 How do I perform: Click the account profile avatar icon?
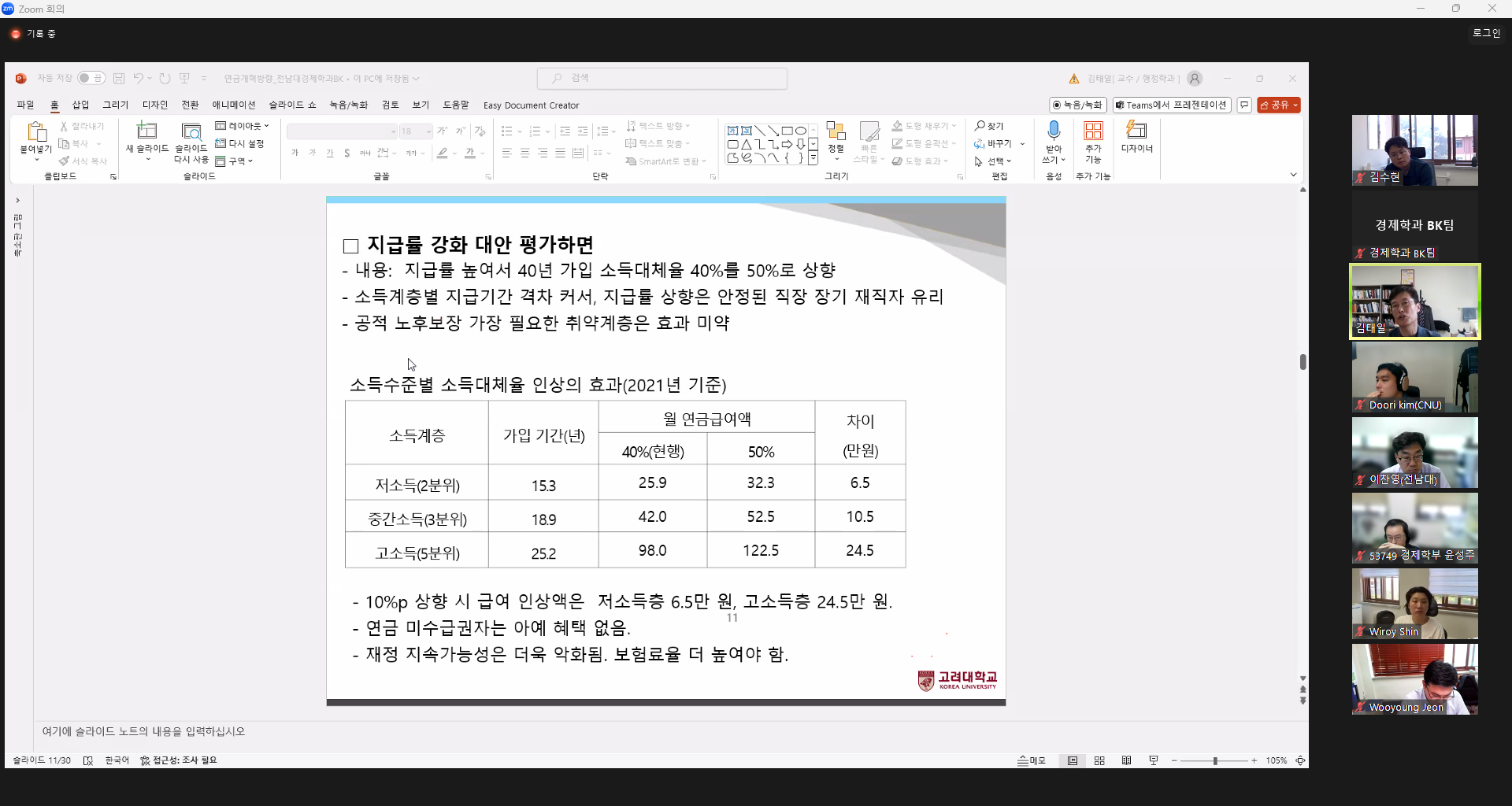coord(1195,79)
